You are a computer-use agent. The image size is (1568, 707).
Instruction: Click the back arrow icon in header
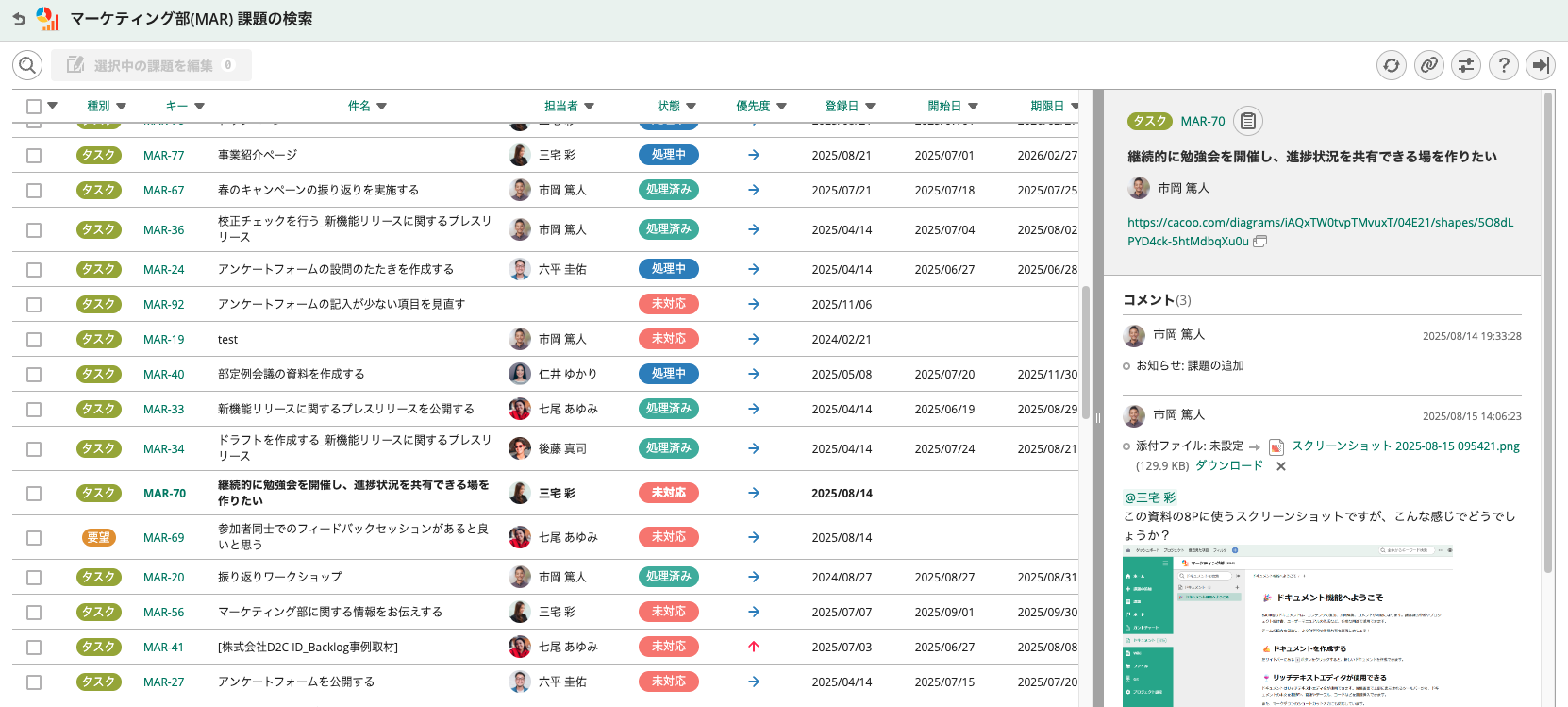[x=19, y=19]
